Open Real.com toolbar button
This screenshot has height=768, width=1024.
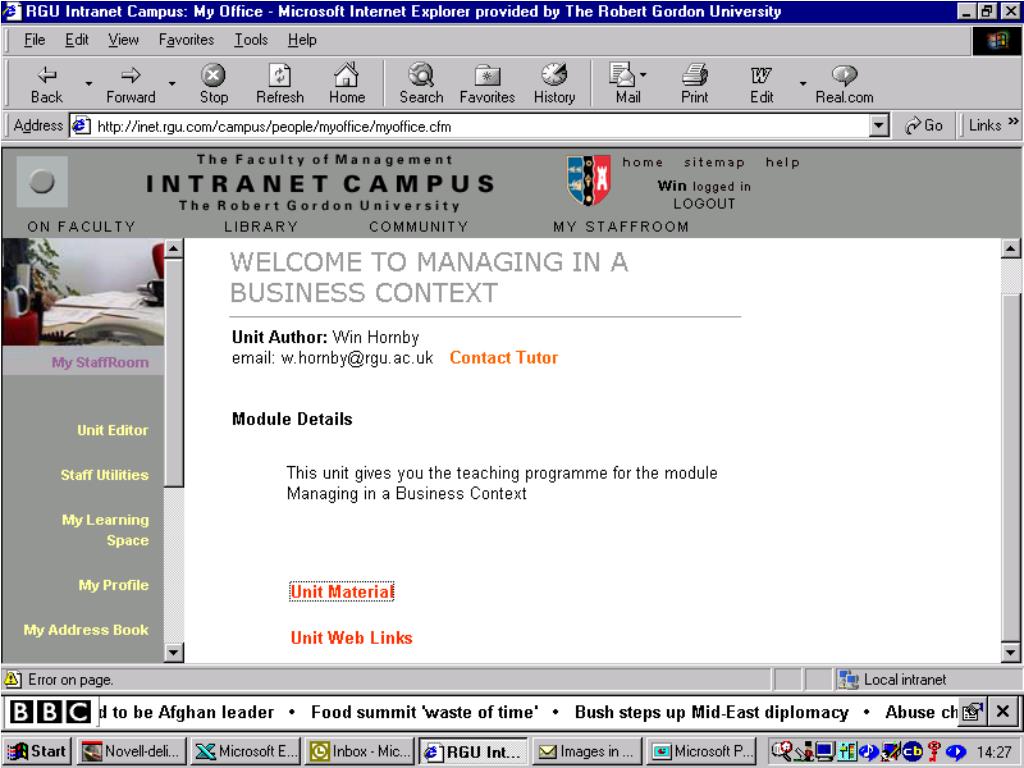point(844,84)
